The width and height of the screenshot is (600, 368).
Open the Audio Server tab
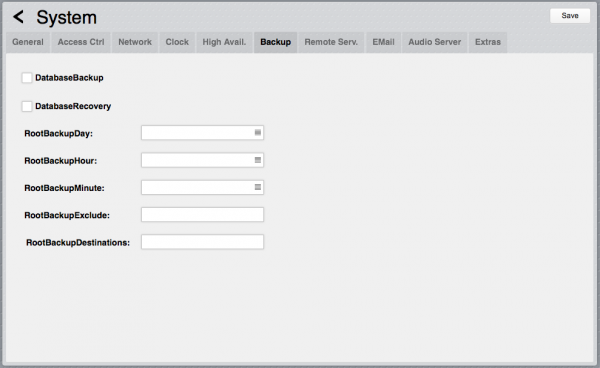435,42
